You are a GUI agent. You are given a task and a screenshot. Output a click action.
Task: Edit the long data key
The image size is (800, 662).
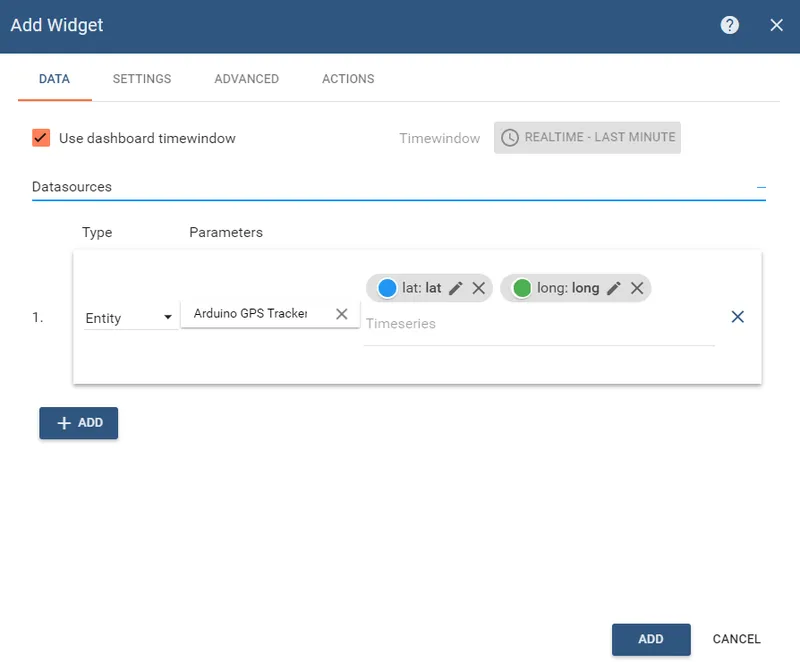[x=614, y=288]
